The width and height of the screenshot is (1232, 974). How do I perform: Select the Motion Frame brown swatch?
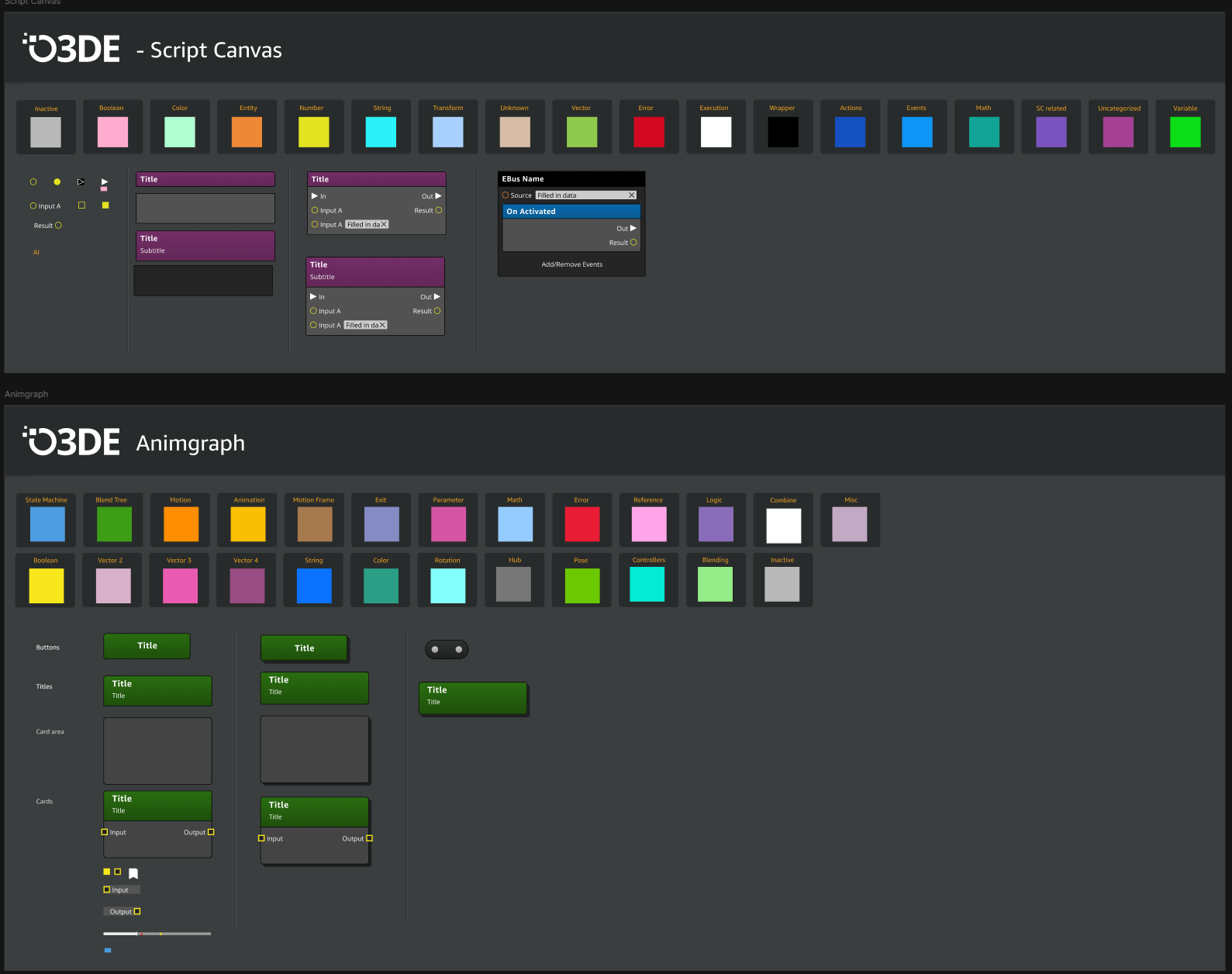[x=315, y=524]
